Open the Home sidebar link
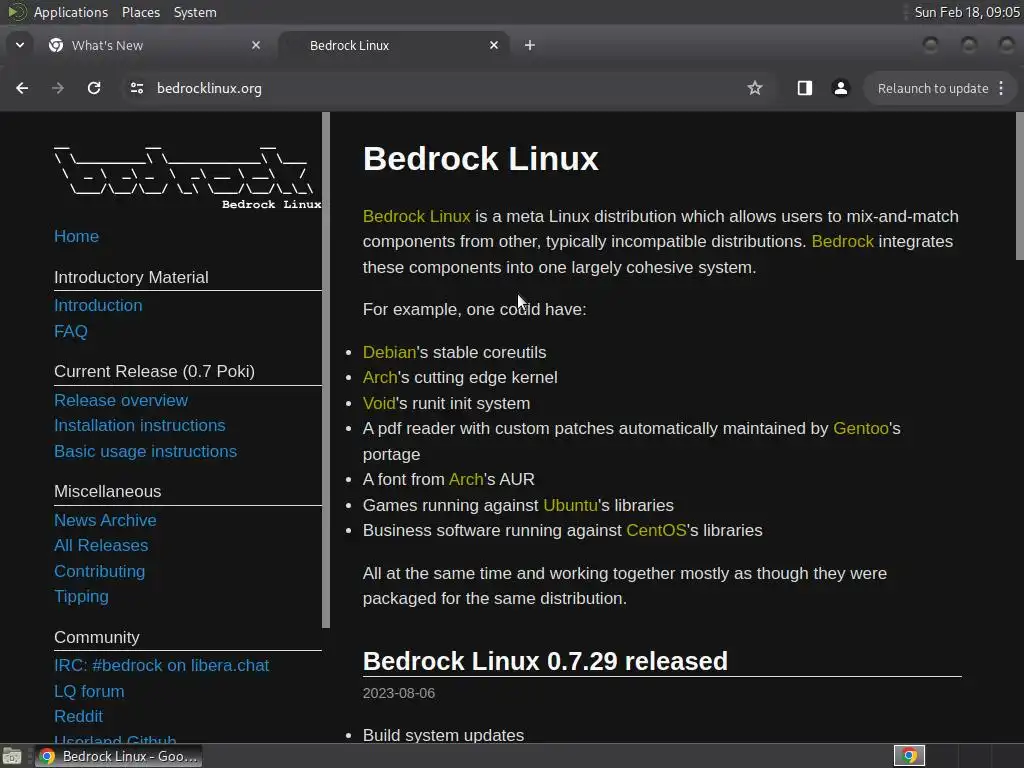This screenshot has width=1024, height=768. click(x=76, y=236)
